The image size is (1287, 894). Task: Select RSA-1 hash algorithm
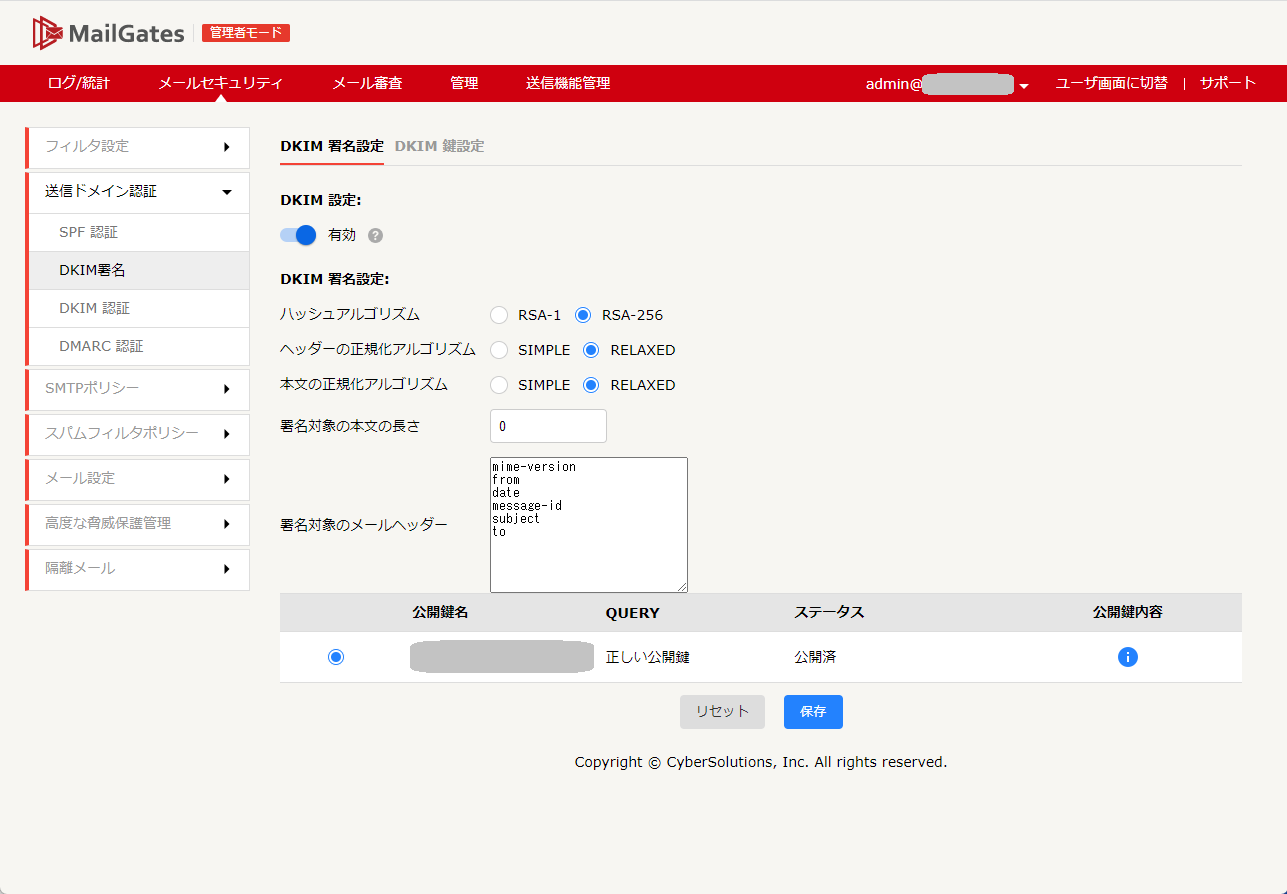[x=499, y=315]
